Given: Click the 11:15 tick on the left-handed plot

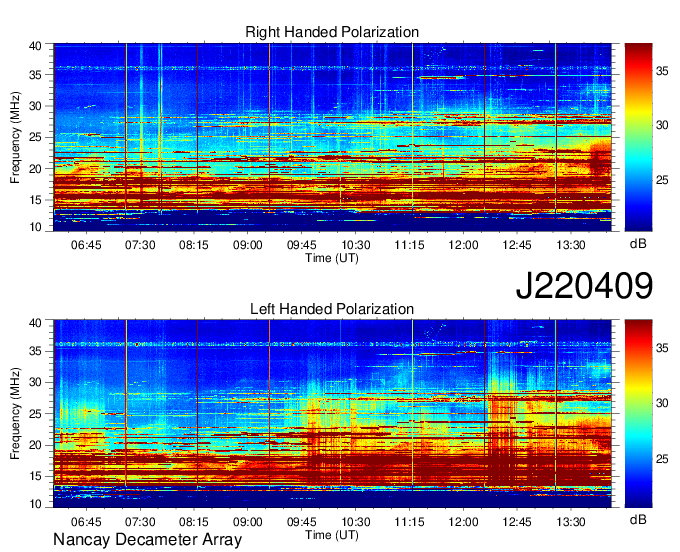Looking at the screenshot, I should click(x=409, y=522).
